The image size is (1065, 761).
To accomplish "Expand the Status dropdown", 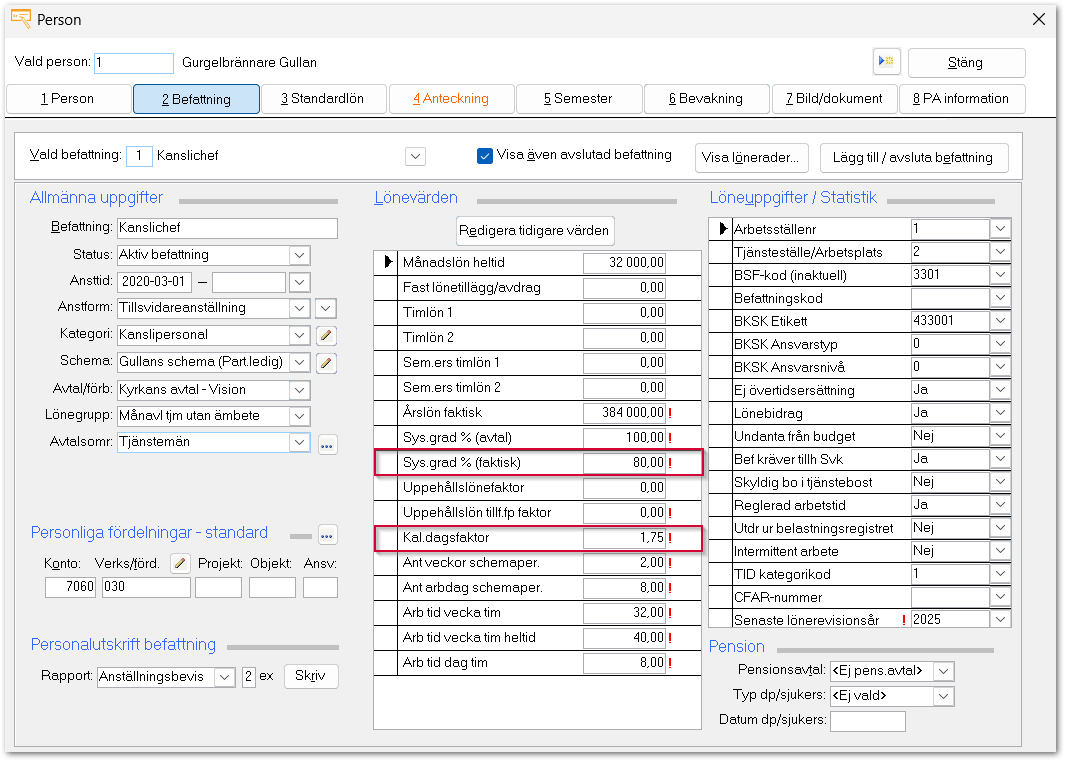I will [x=299, y=255].
